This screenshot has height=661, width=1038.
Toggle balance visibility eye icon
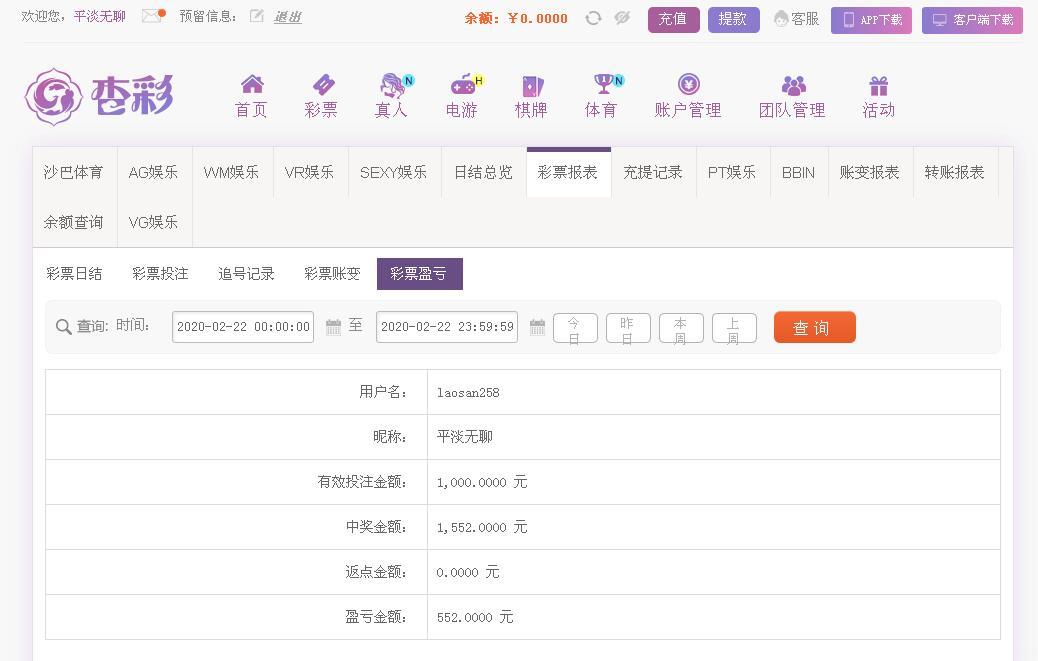(x=622, y=18)
